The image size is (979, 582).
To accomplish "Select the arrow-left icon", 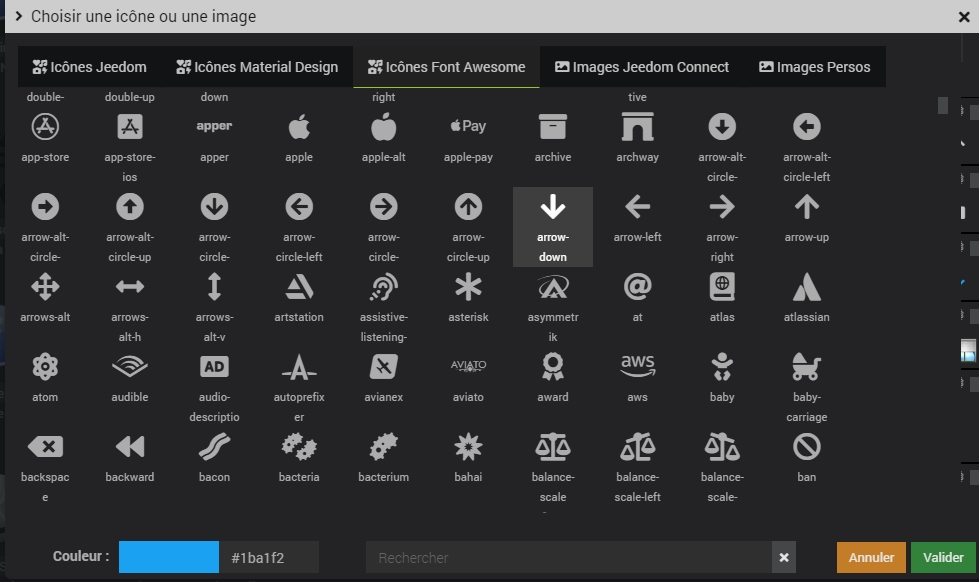I will (x=637, y=207).
